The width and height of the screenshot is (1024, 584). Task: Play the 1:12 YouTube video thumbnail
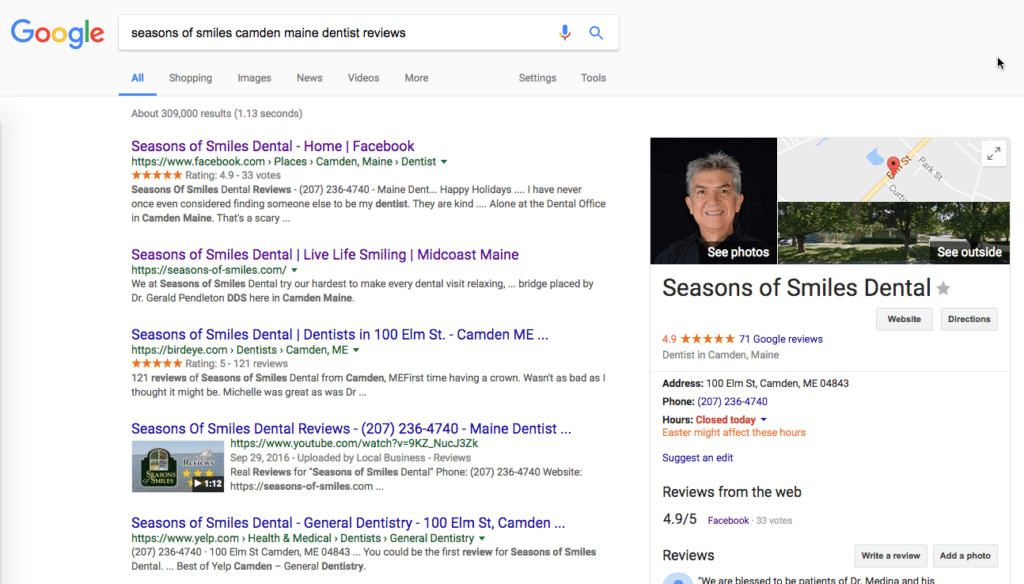point(178,466)
